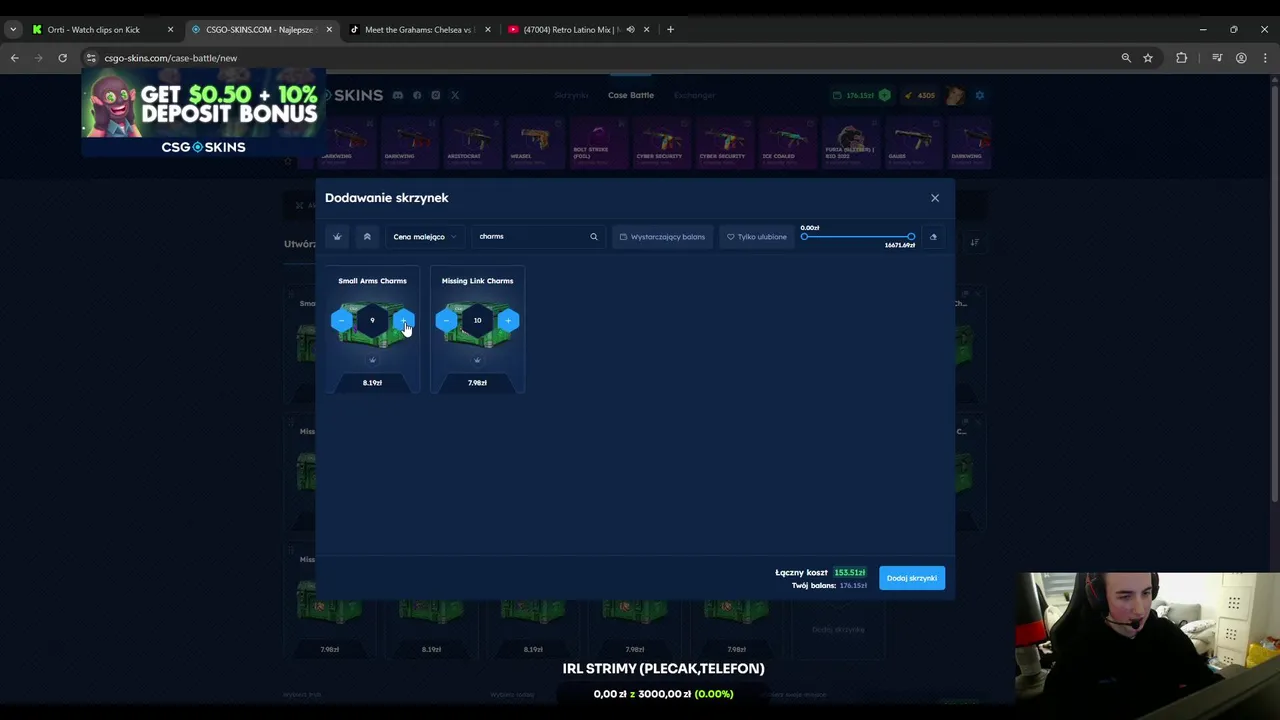
Task: Click the deposit bonus banner
Action: coord(203,113)
